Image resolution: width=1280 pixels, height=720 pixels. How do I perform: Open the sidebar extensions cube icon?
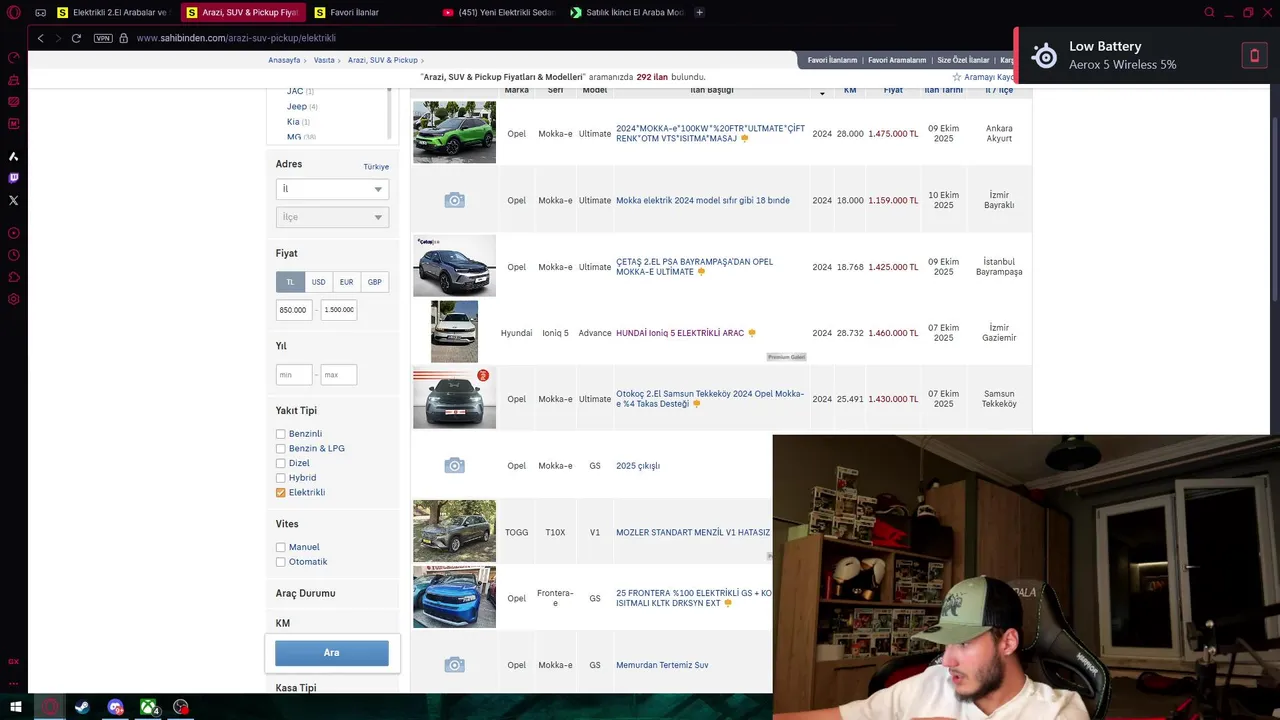[14, 277]
